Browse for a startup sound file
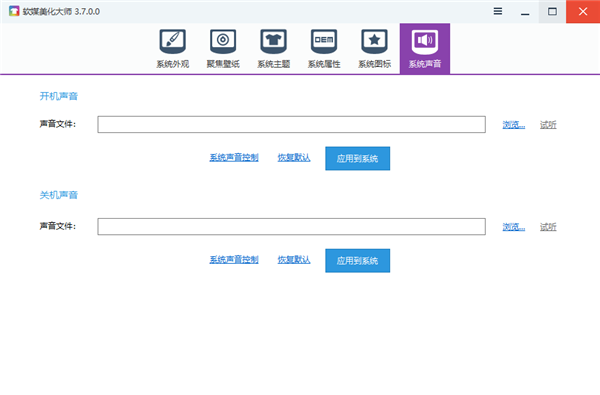The image size is (600, 395). 514,125
